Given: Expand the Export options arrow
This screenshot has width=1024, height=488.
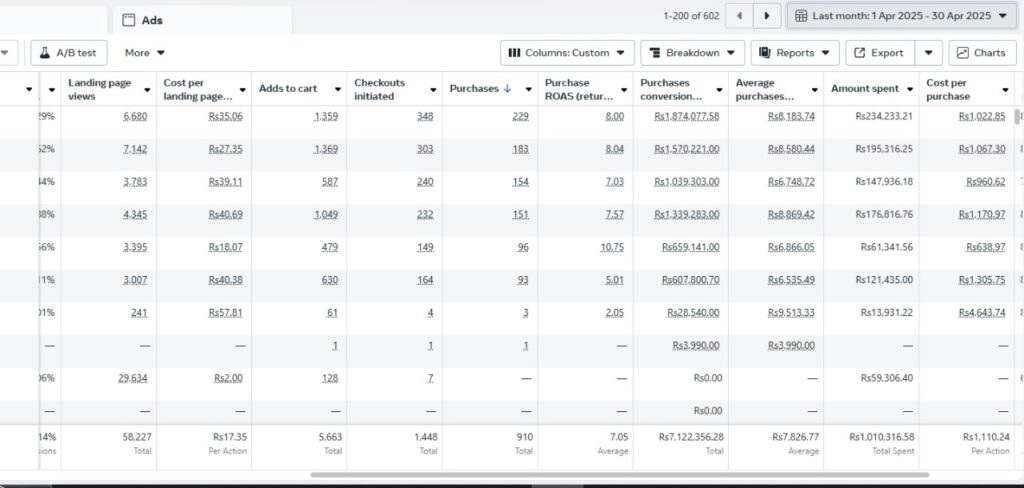Looking at the screenshot, I should click(929, 53).
